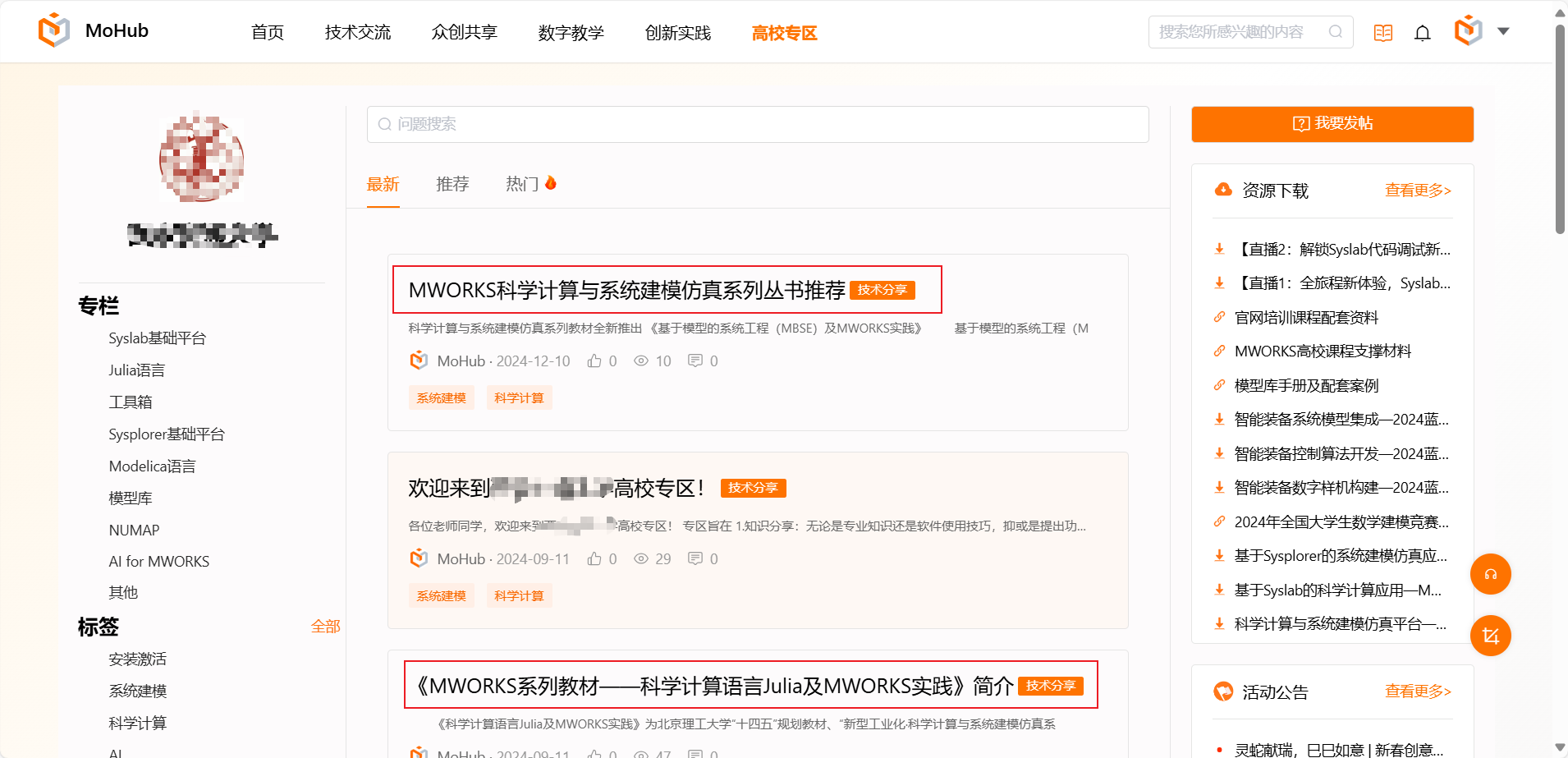Viewport: 1568px width, 758px height.
Task: Select AI for MWORKS column
Action: coord(159,562)
